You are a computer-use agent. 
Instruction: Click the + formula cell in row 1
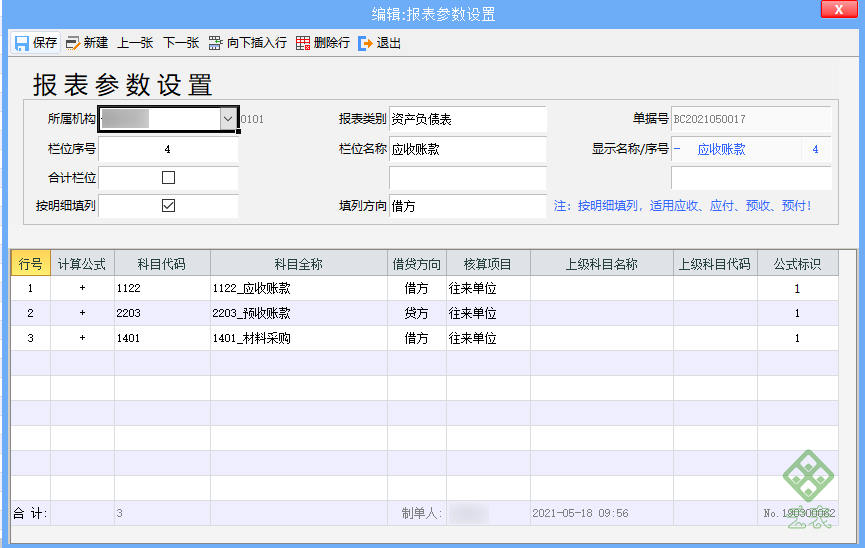(x=82, y=288)
